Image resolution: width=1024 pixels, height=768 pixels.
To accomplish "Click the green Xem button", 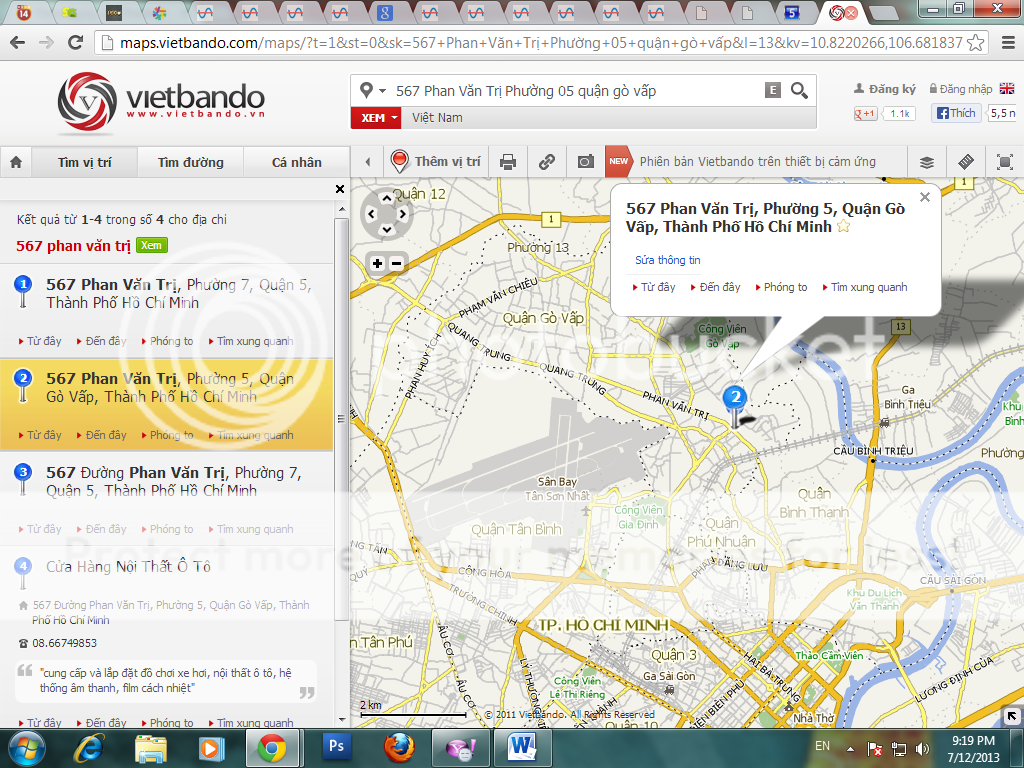I will pos(152,246).
